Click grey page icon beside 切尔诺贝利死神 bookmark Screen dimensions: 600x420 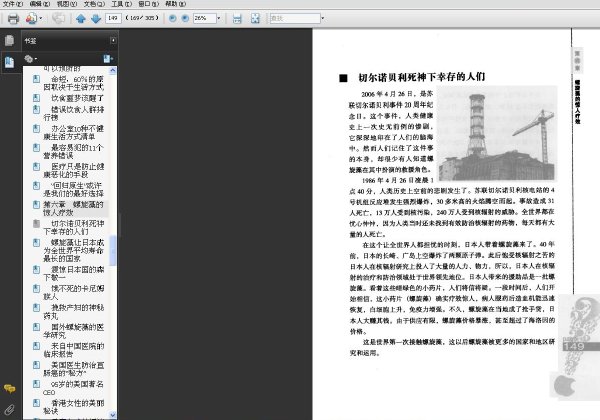(36, 223)
